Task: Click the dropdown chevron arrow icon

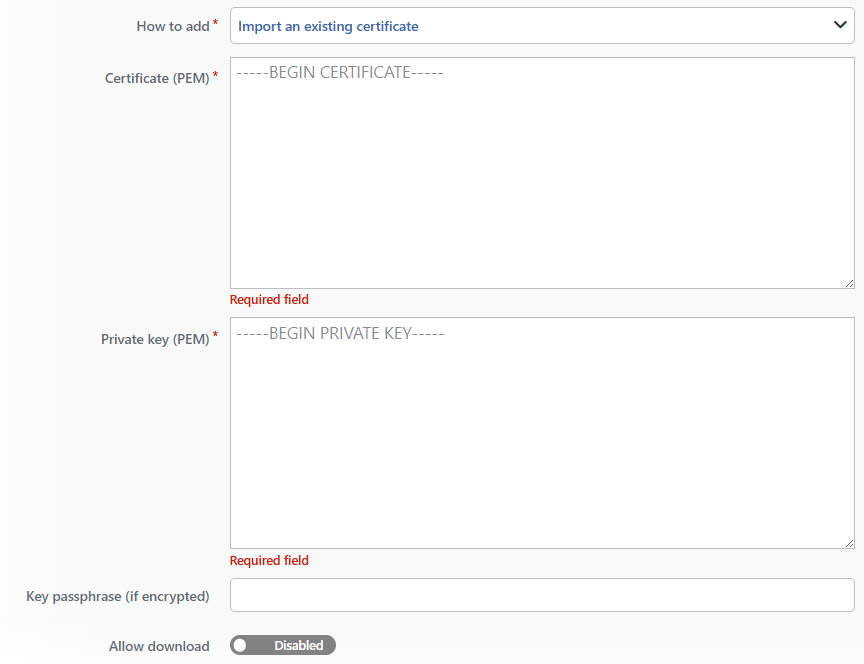Action: pos(840,25)
